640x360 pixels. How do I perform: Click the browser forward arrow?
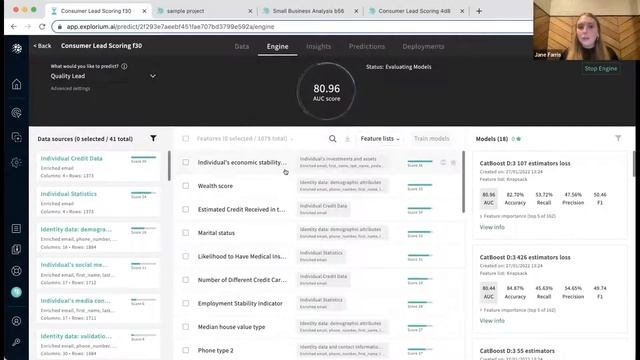(x=28, y=27)
